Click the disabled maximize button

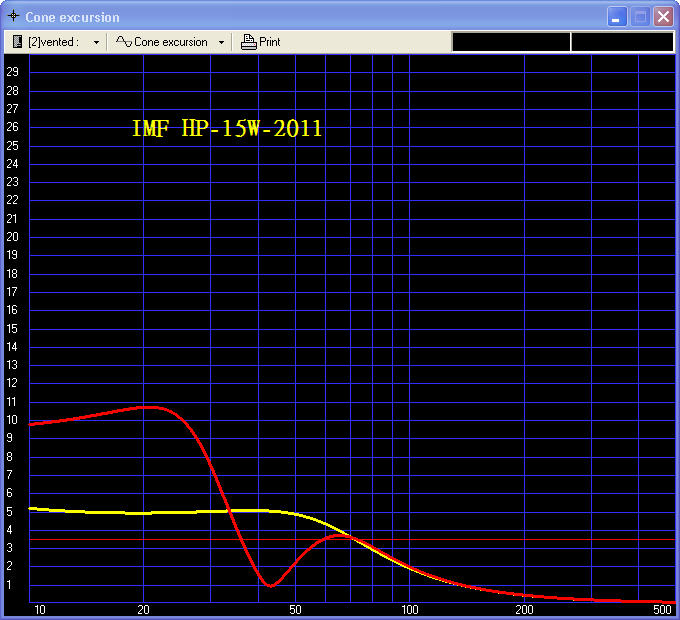coord(640,17)
